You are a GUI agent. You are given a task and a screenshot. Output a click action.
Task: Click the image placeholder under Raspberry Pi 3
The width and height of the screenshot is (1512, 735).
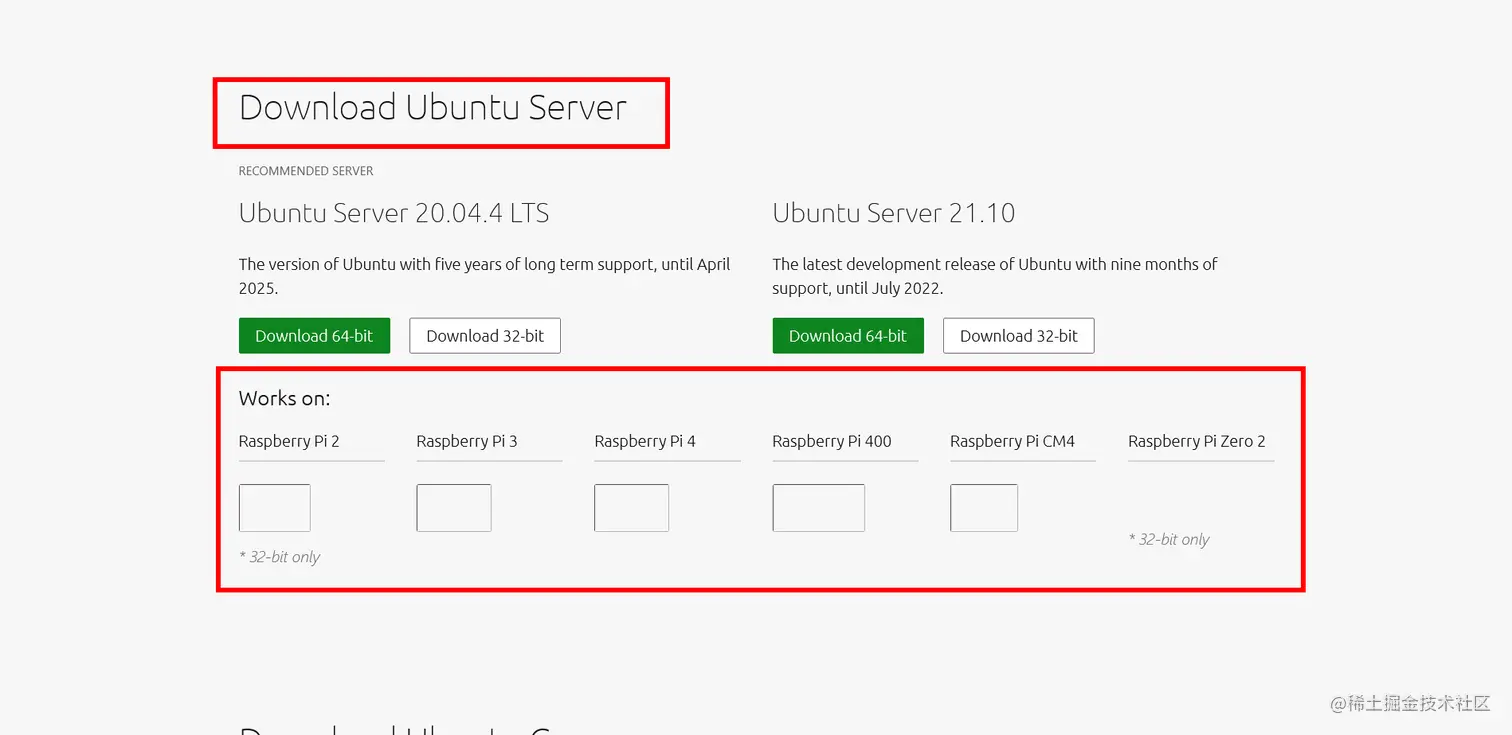click(454, 508)
